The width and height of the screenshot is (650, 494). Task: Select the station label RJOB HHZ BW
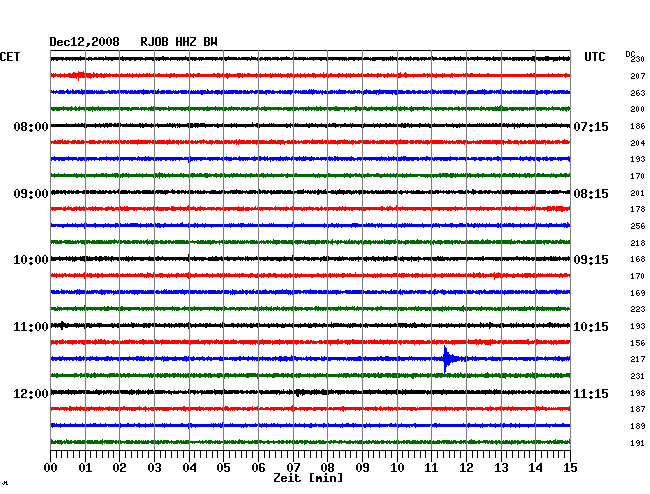point(179,42)
